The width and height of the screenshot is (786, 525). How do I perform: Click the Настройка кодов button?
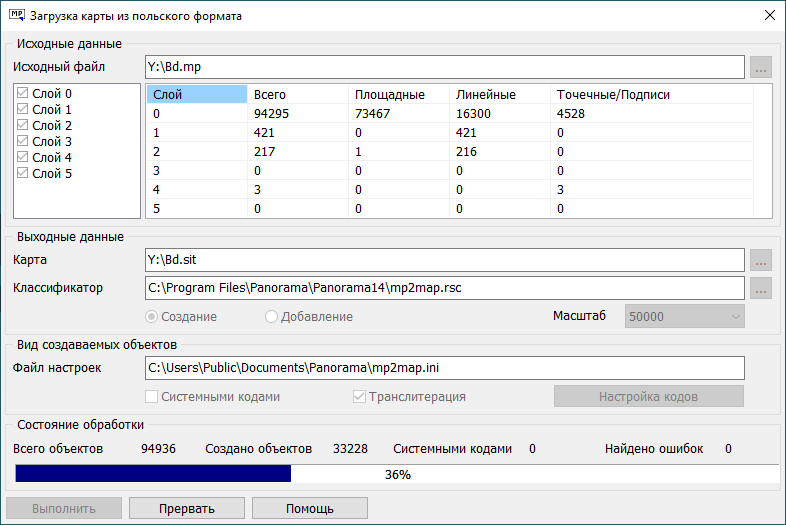click(648, 397)
